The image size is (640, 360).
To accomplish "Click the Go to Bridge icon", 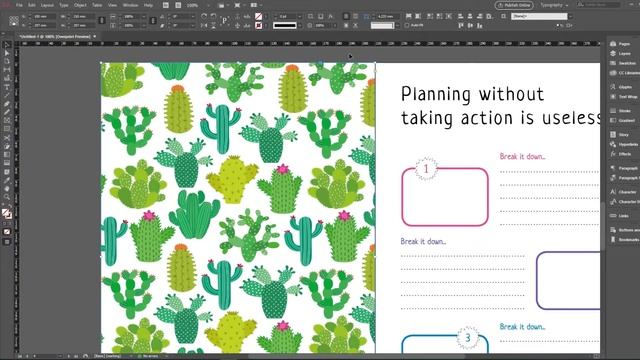I will click(166, 5).
